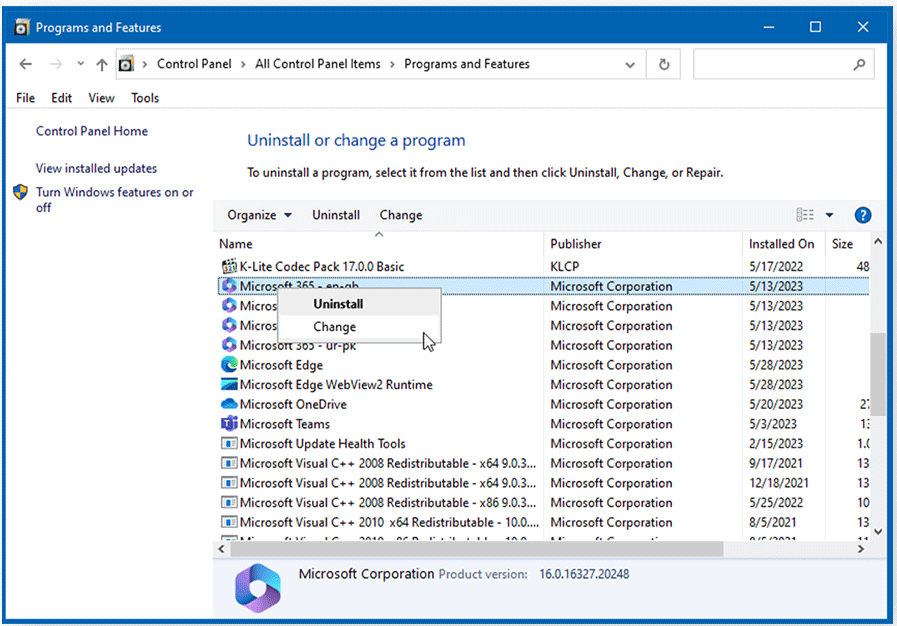897x626 pixels.
Task: Click the Change button on the toolbar
Action: click(x=400, y=214)
